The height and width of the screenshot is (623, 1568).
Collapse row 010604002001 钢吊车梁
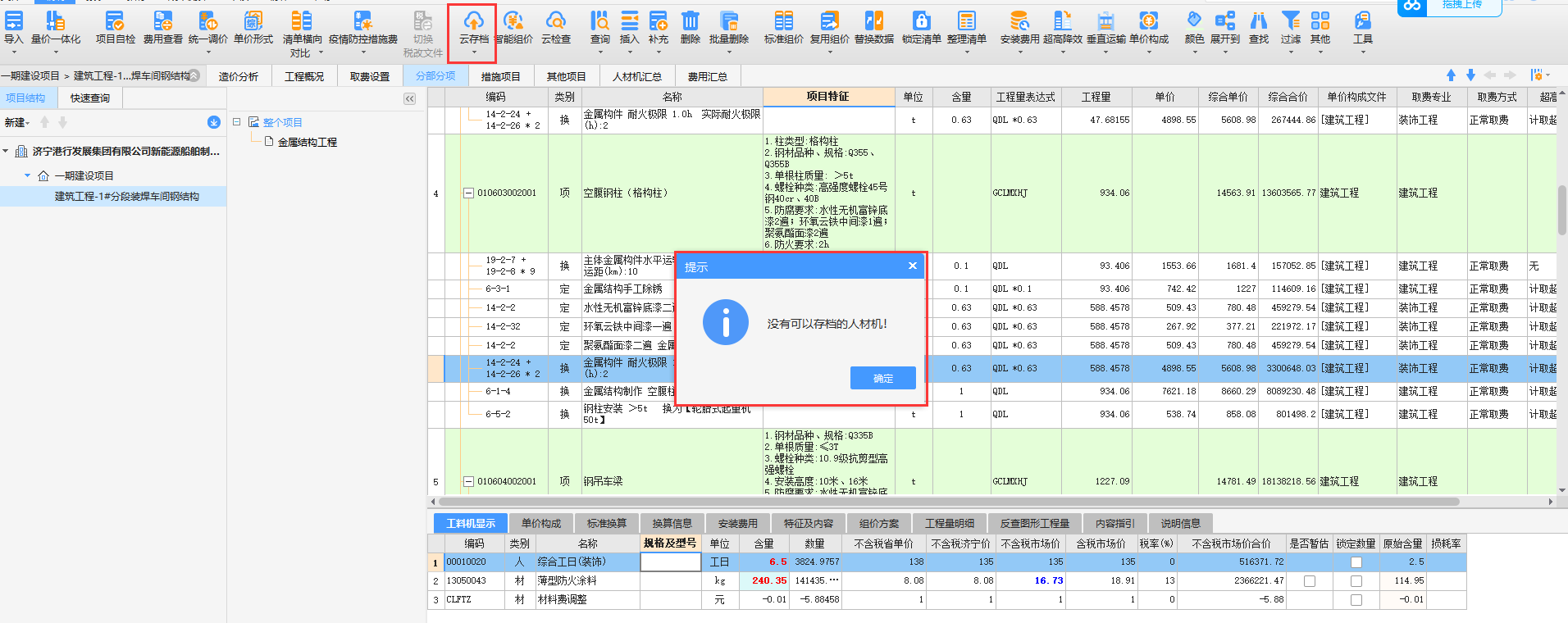(x=468, y=482)
